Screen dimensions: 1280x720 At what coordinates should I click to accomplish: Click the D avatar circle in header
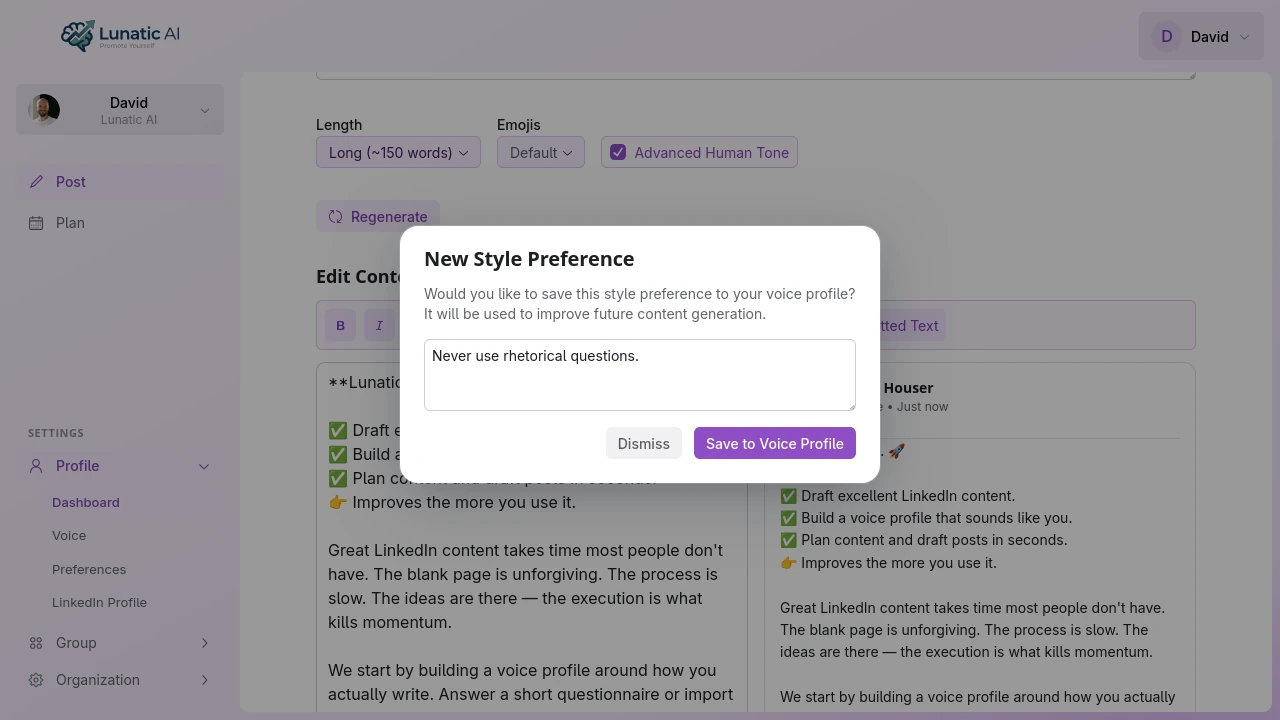pos(1166,37)
